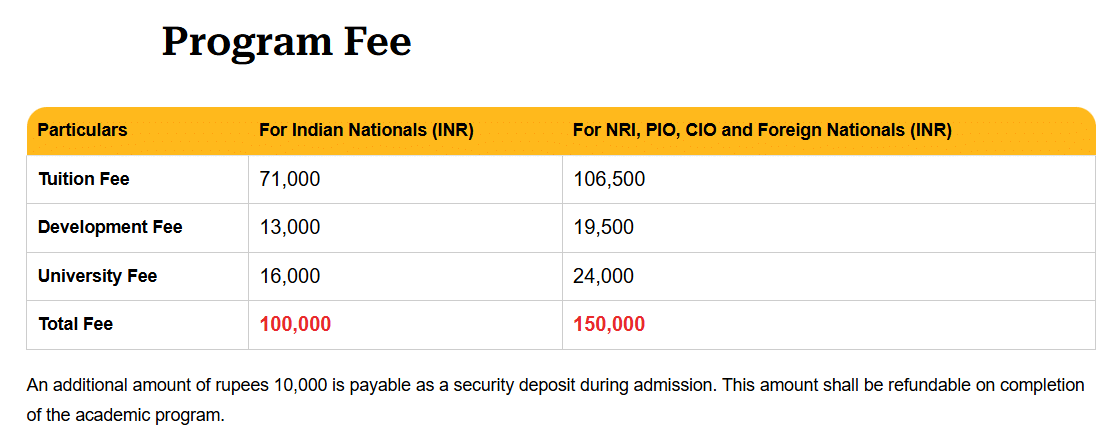Click the University Fee row label
The height and width of the screenshot is (430, 1110).
[97, 276]
